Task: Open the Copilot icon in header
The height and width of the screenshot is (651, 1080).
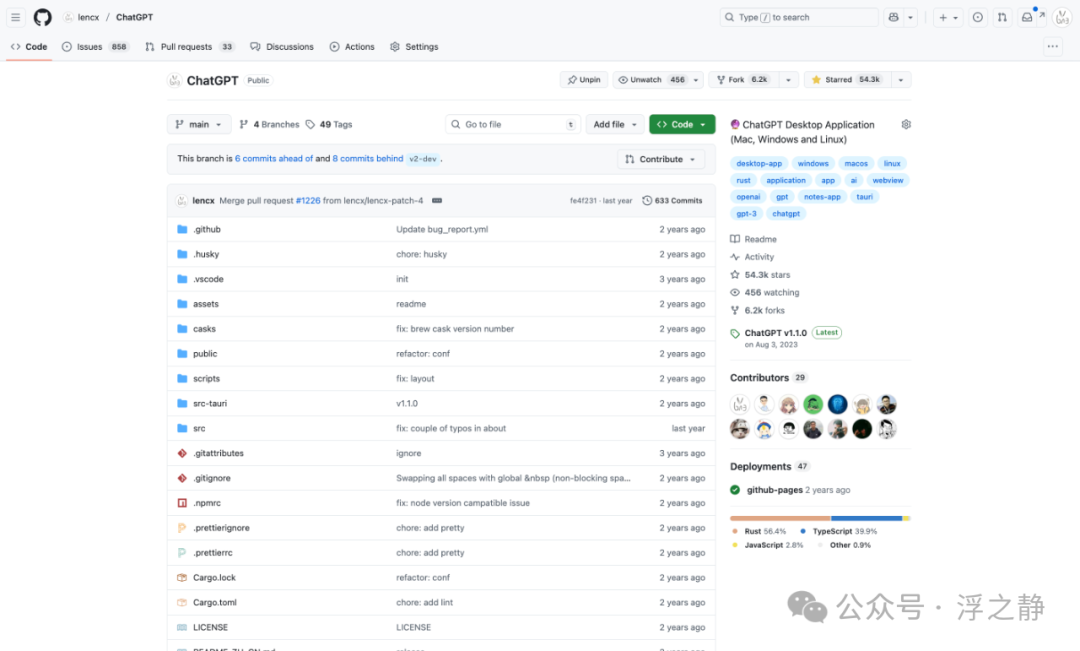Action: pos(893,17)
